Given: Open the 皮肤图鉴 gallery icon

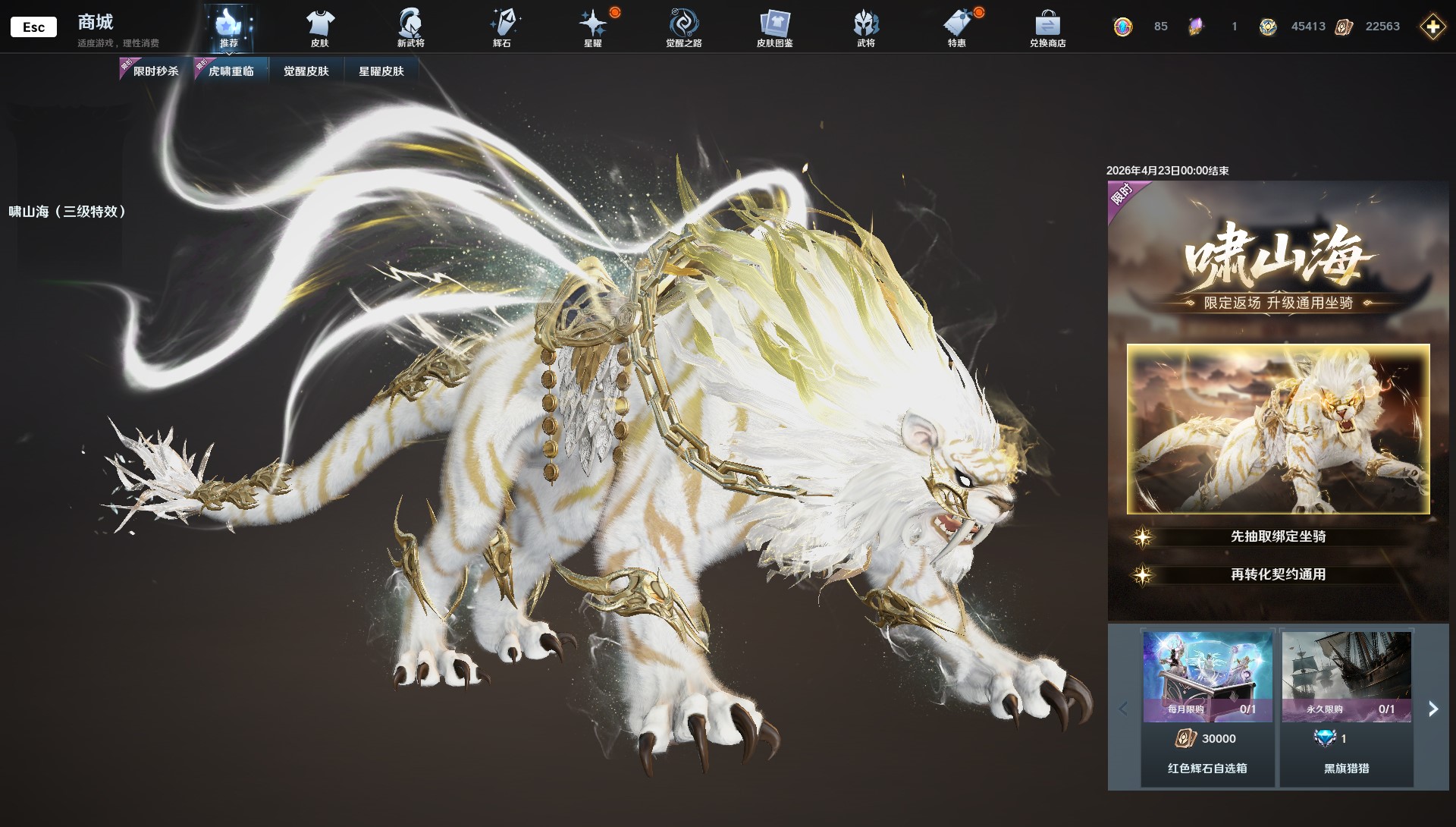Looking at the screenshot, I should coord(774,28).
